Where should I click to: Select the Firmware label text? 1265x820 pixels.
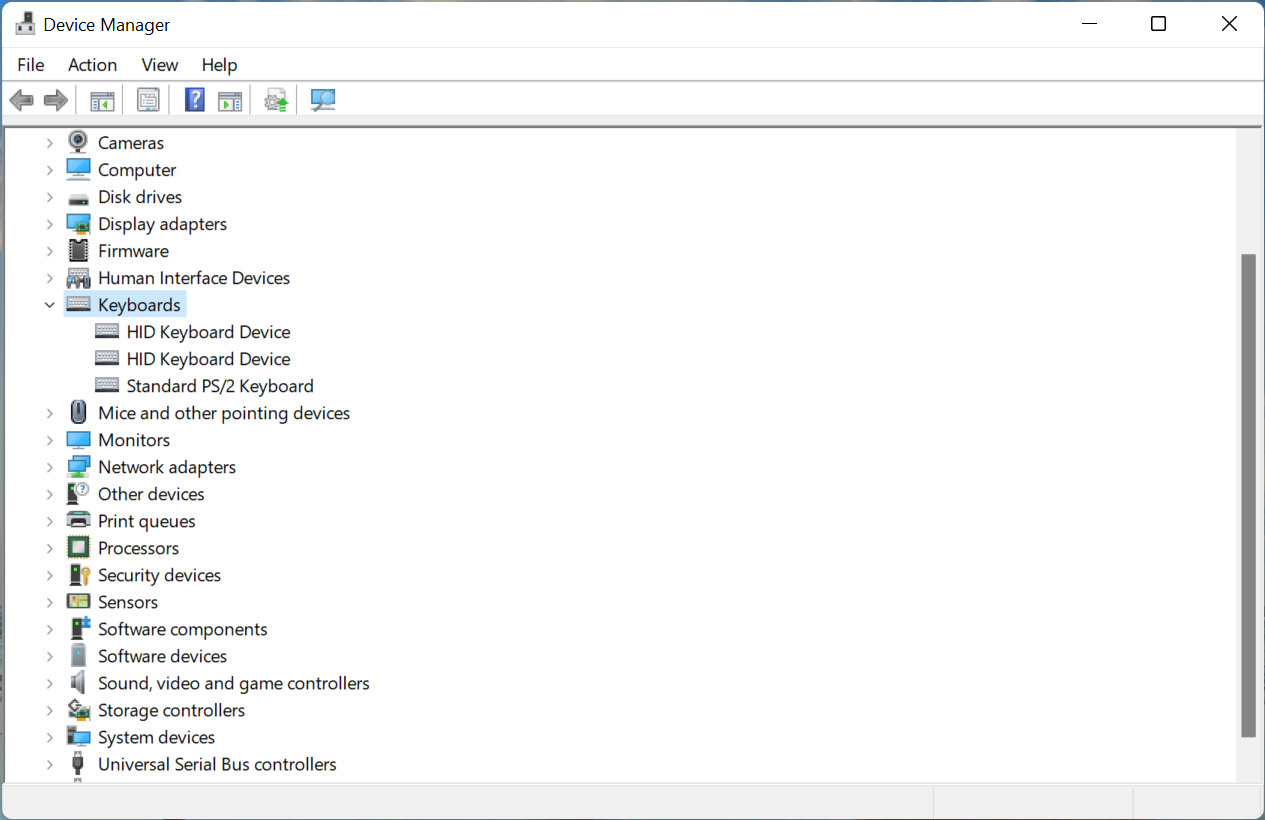pyautogui.click(x=133, y=251)
